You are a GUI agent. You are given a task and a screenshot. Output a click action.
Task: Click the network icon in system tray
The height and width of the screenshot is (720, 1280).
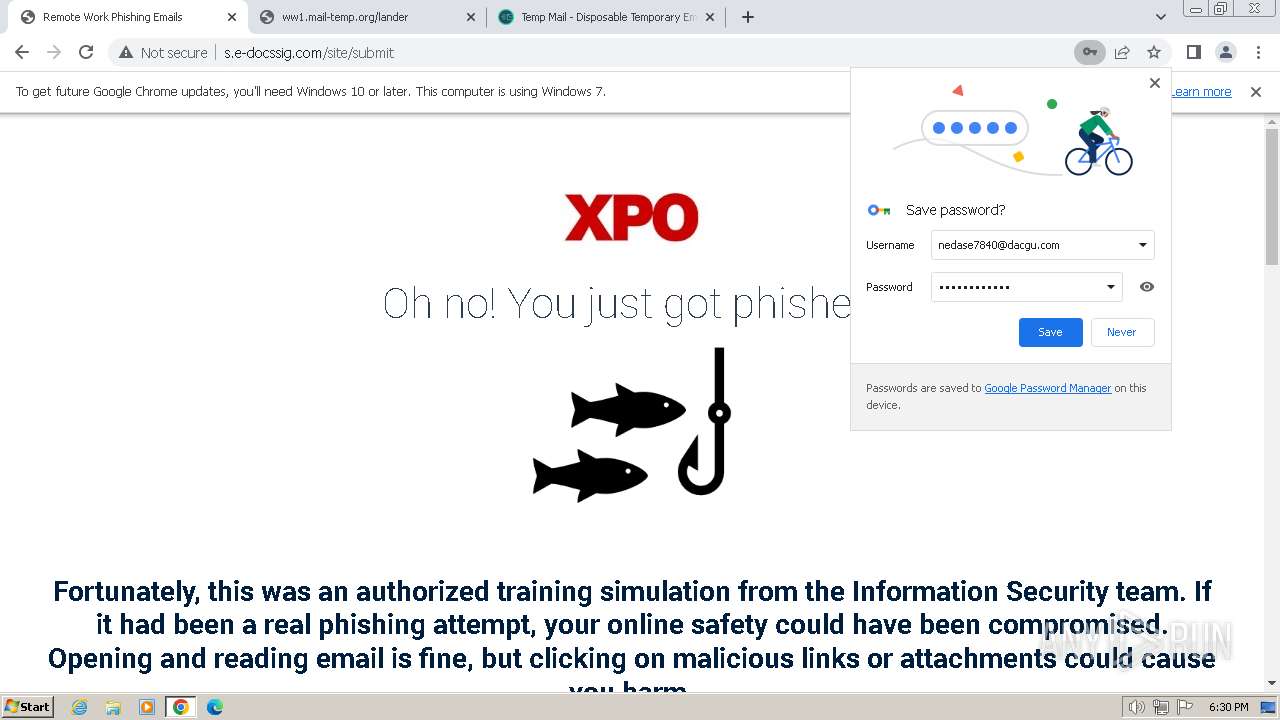(1161, 707)
